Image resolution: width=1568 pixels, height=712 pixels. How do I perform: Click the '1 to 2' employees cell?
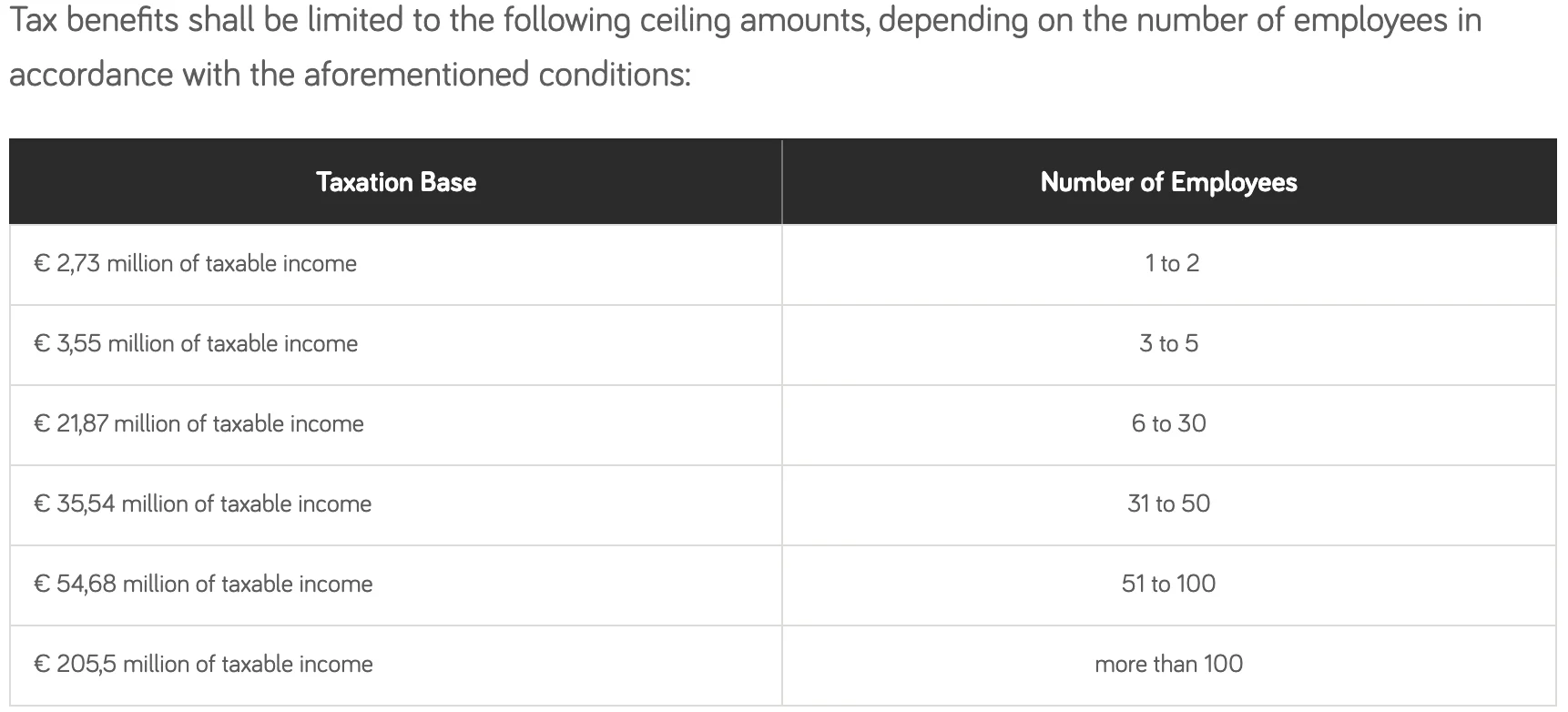point(1169,264)
